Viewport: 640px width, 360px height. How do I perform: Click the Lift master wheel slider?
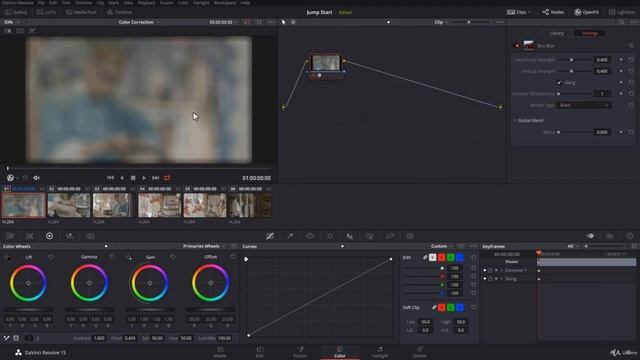(28, 310)
